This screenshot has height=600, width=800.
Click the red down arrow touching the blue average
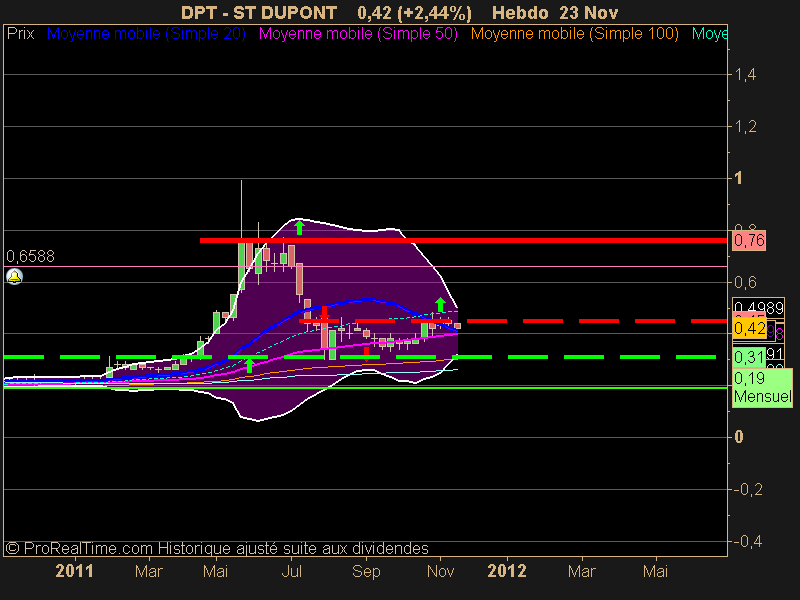pyautogui.click(x=324, y=313)
